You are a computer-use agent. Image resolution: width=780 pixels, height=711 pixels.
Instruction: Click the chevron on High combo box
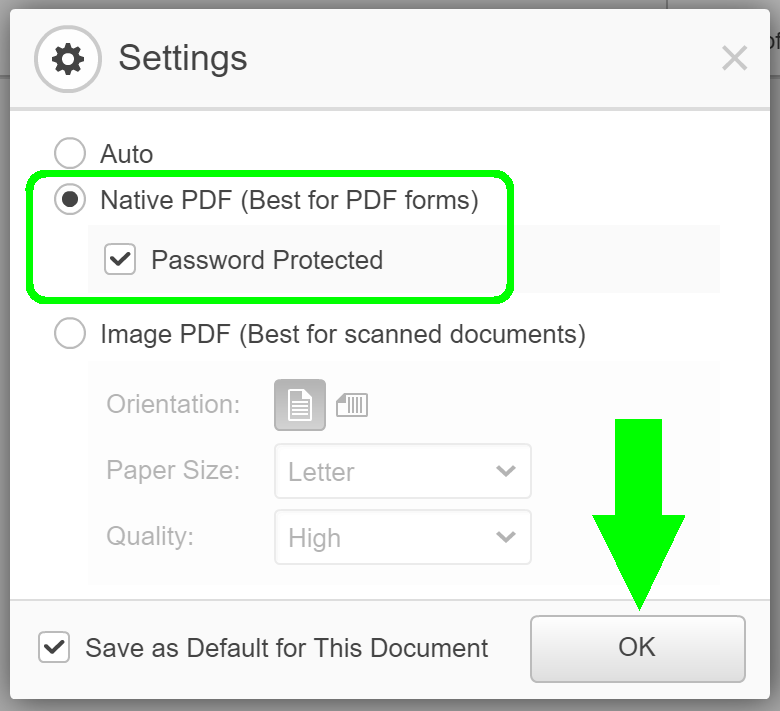click(x=506, y=537)
